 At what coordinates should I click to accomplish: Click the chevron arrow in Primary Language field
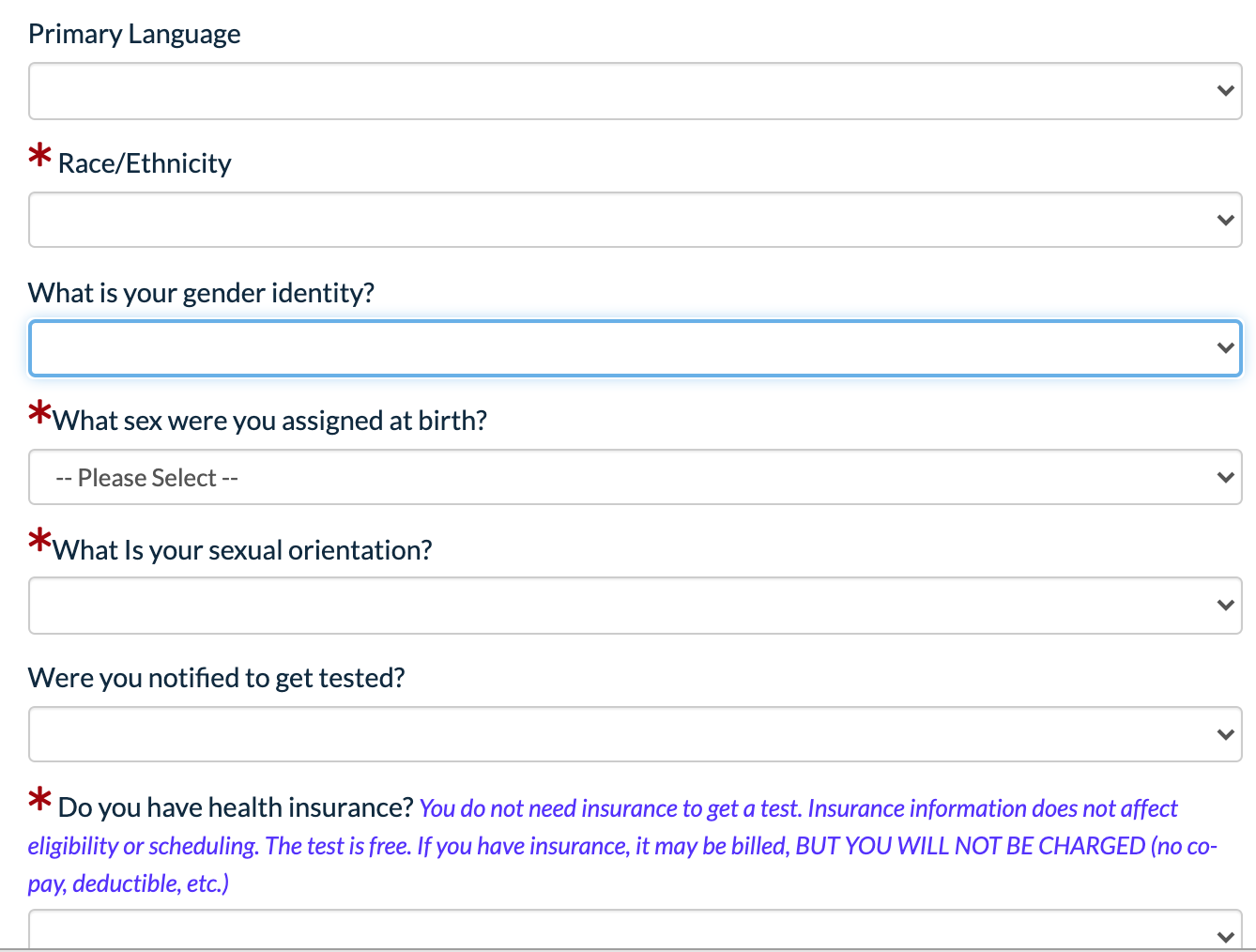1224,91
